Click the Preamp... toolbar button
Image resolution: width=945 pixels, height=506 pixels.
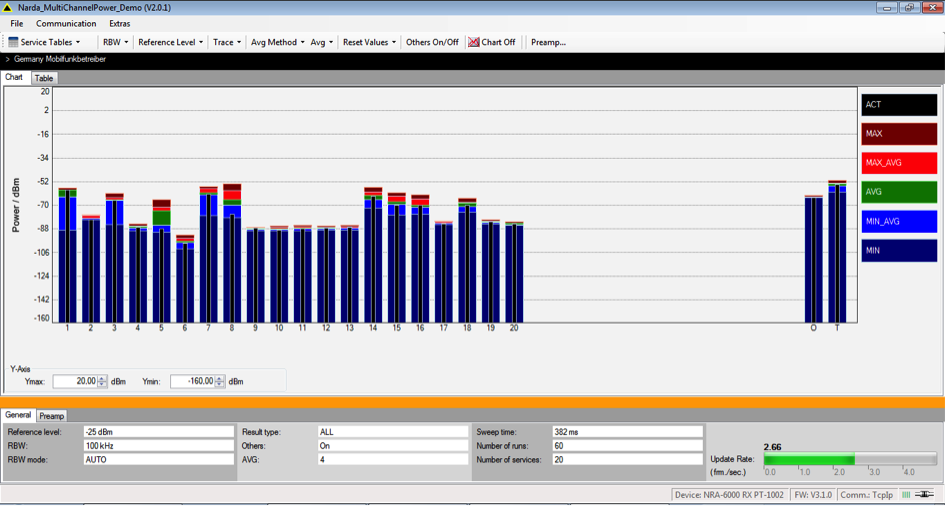coord(548,42)
